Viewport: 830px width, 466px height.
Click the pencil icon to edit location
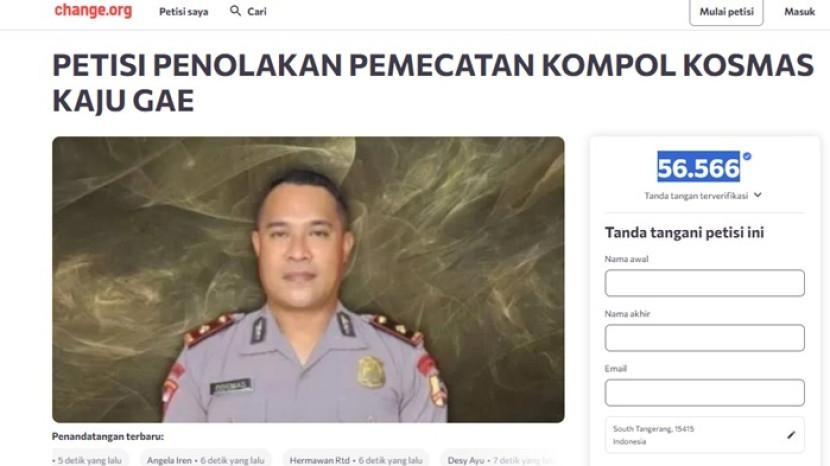coord(791,435)
